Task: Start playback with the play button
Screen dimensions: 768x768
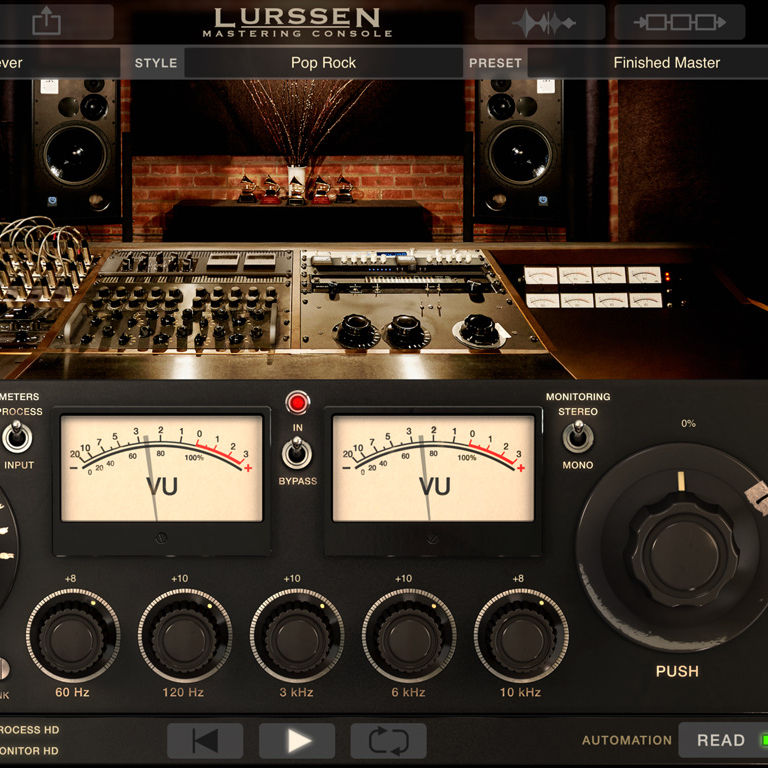Action: [x=297, y=741]
